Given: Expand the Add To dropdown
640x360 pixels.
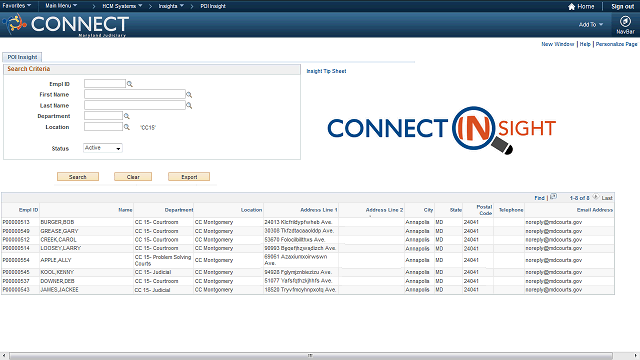Looking at the screenshot, I should [x=591, y=24].
